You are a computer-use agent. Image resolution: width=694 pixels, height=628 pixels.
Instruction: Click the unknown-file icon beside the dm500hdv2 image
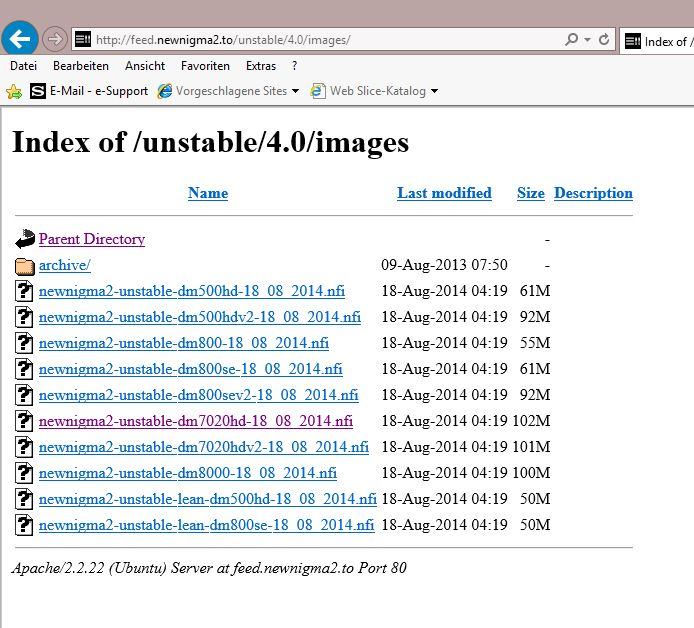tap(24, 317)
